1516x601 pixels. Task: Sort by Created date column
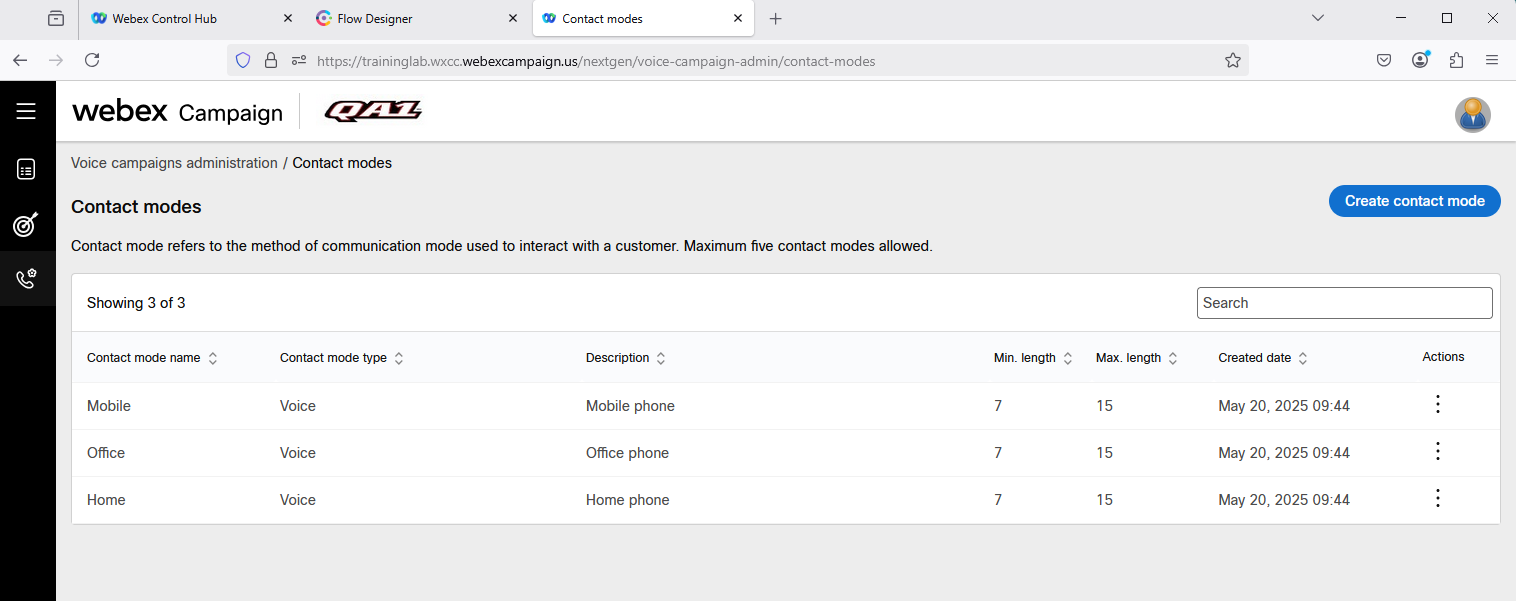point(1302,358)
